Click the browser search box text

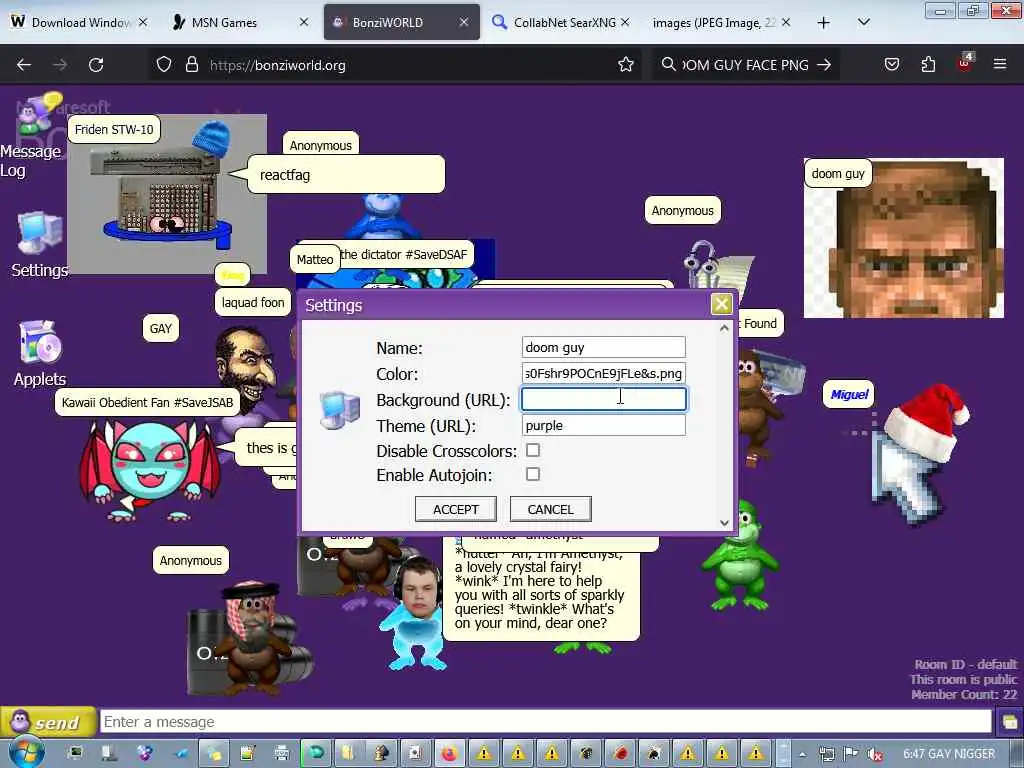[x=745, y=65]
